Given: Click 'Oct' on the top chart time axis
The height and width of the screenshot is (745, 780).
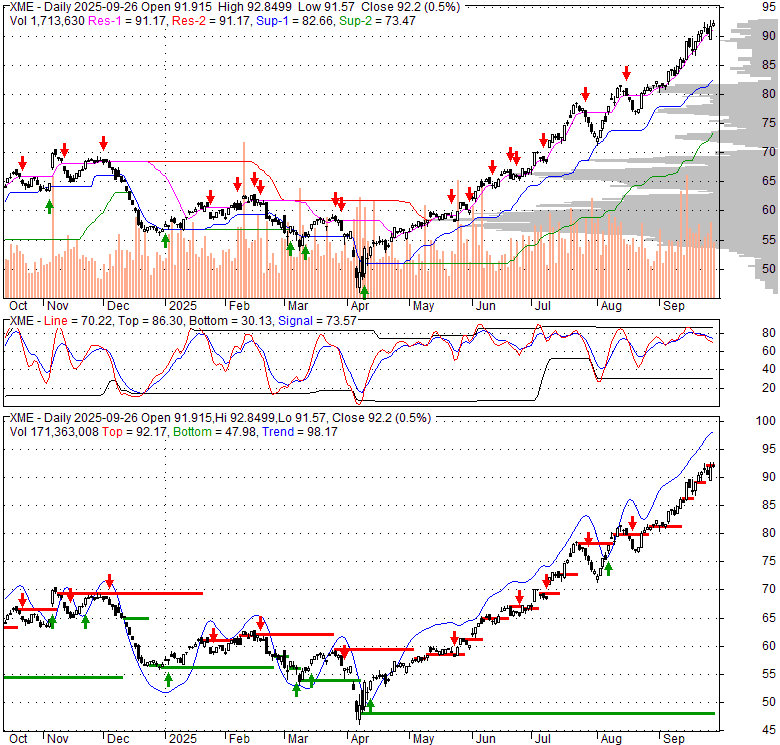Looking at the screenshot, I should coord(18,306).
